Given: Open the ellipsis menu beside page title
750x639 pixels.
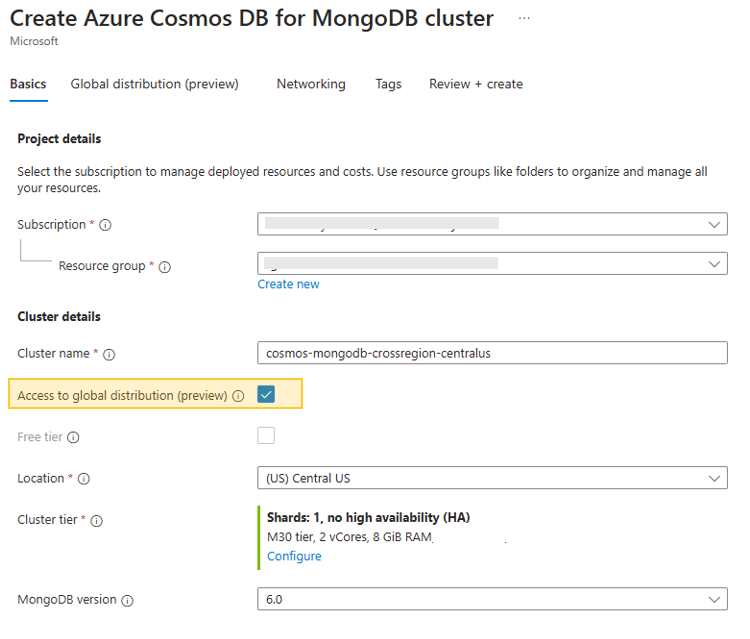Looking at the screenshot, I should point(524,19).
